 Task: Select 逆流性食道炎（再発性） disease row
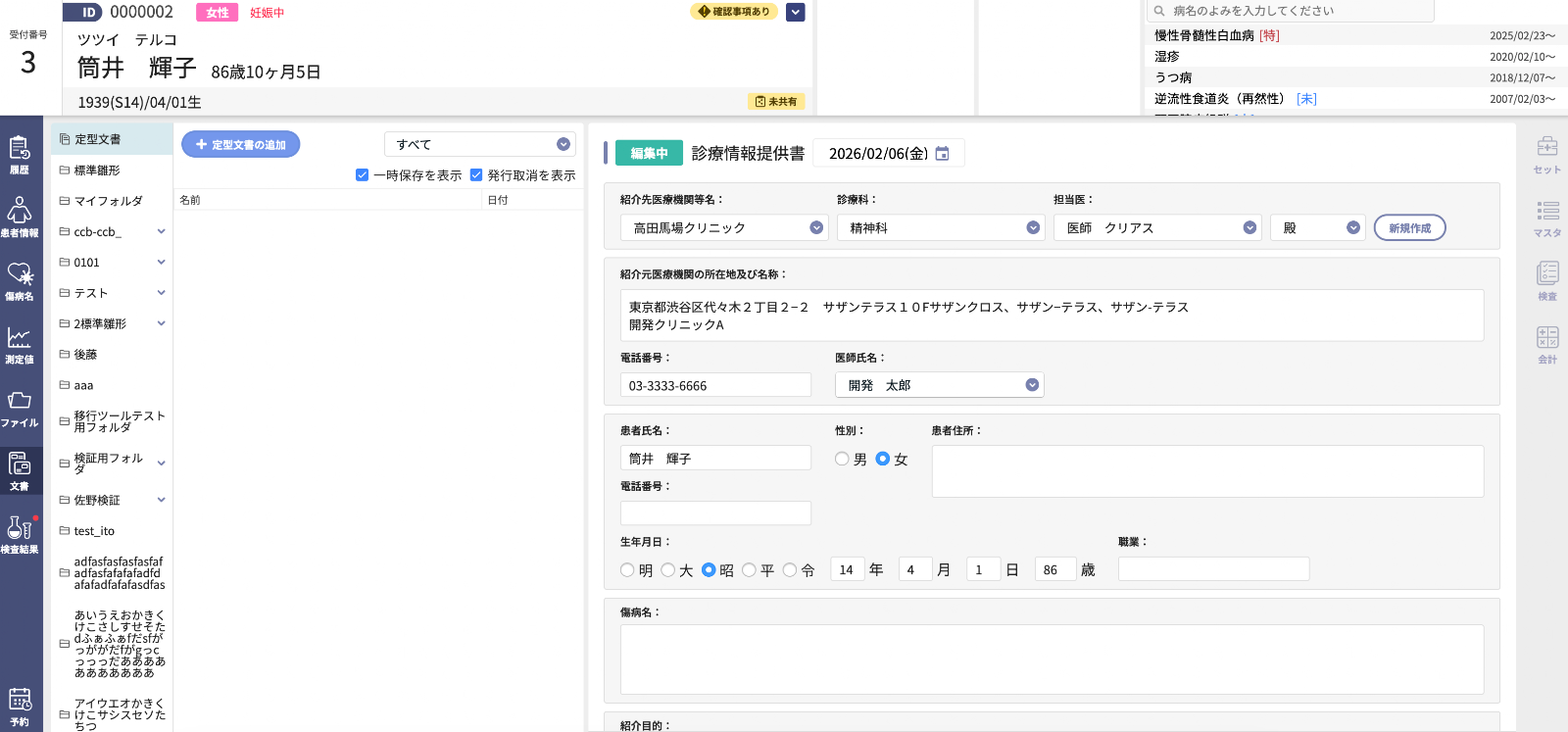[1354, 99]
